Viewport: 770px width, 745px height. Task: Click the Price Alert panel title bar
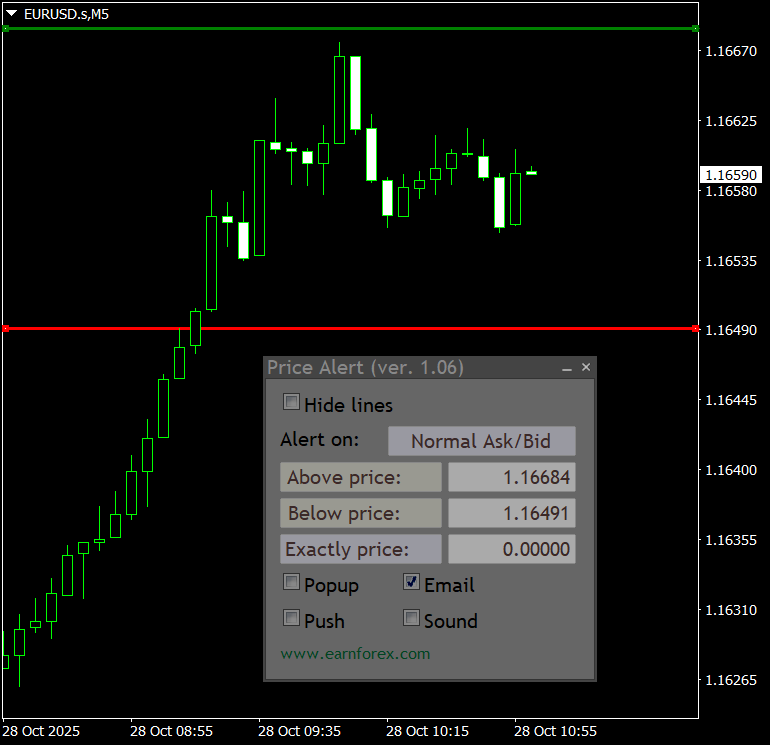coord(400,368)
